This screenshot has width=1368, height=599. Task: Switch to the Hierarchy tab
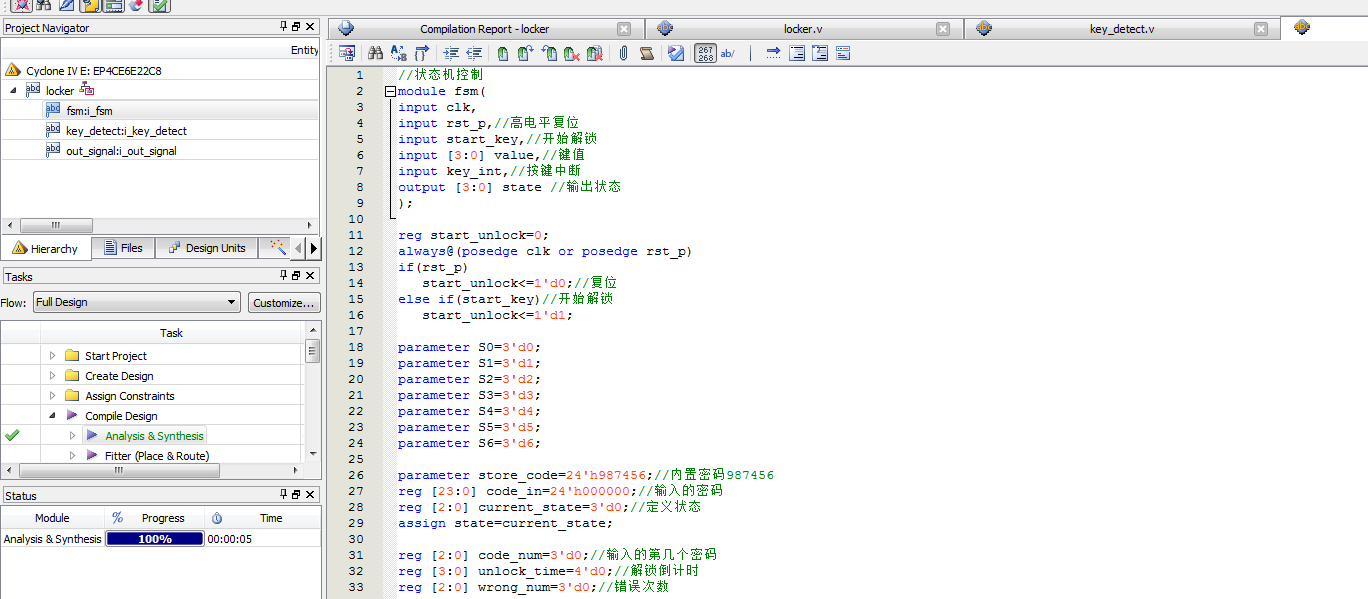46,248
